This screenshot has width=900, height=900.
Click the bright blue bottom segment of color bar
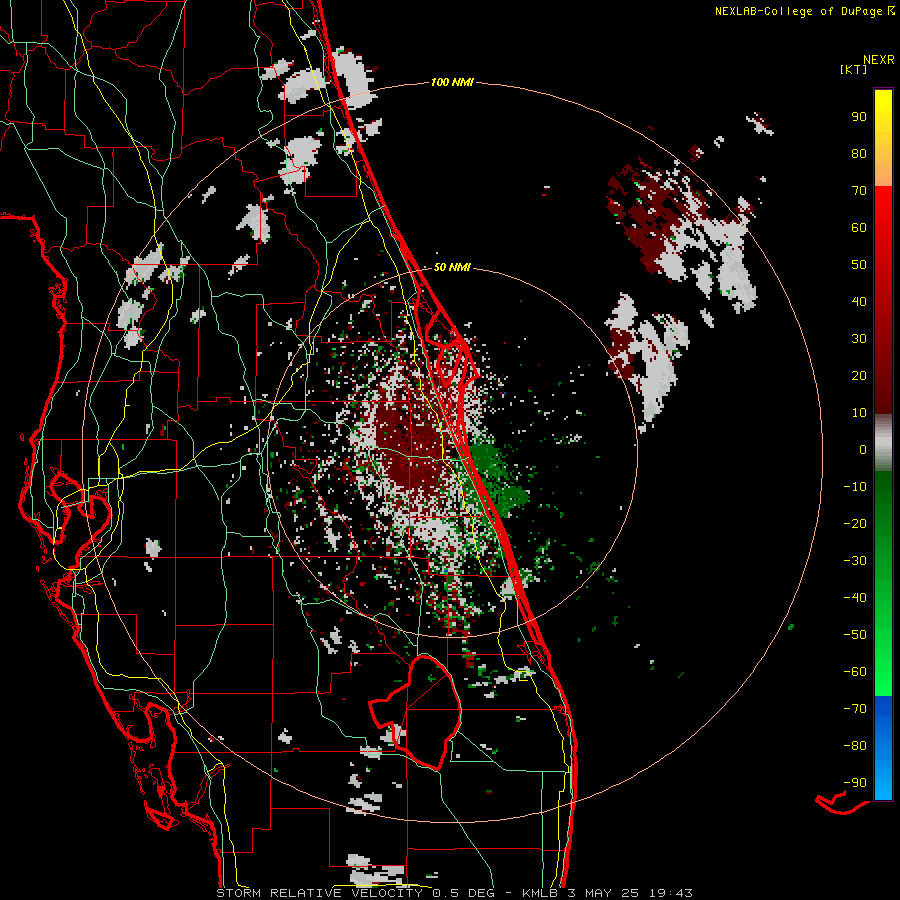tap(883, 748)
